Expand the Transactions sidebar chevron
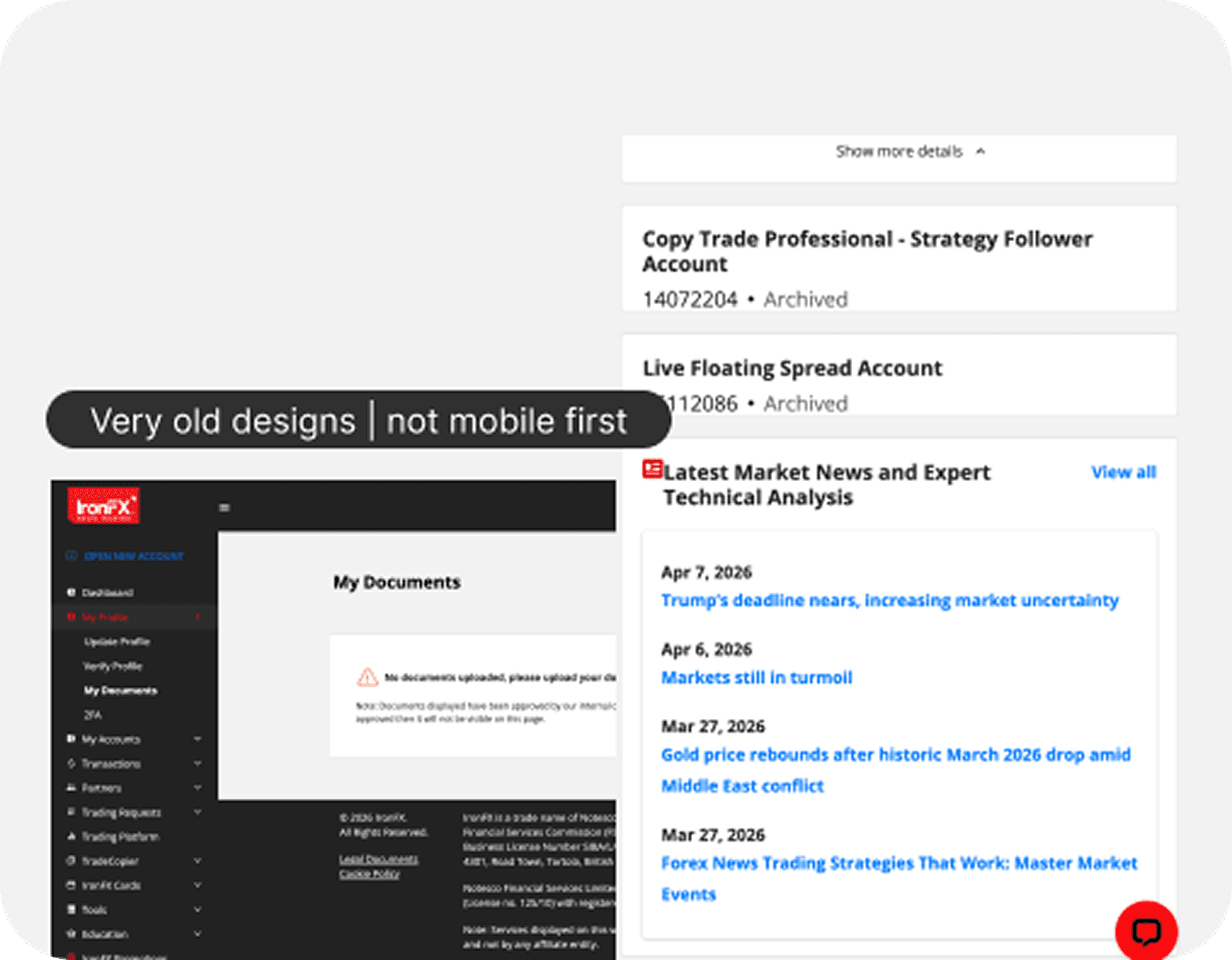Screen dimensions: 1232x960 point(198,763)
